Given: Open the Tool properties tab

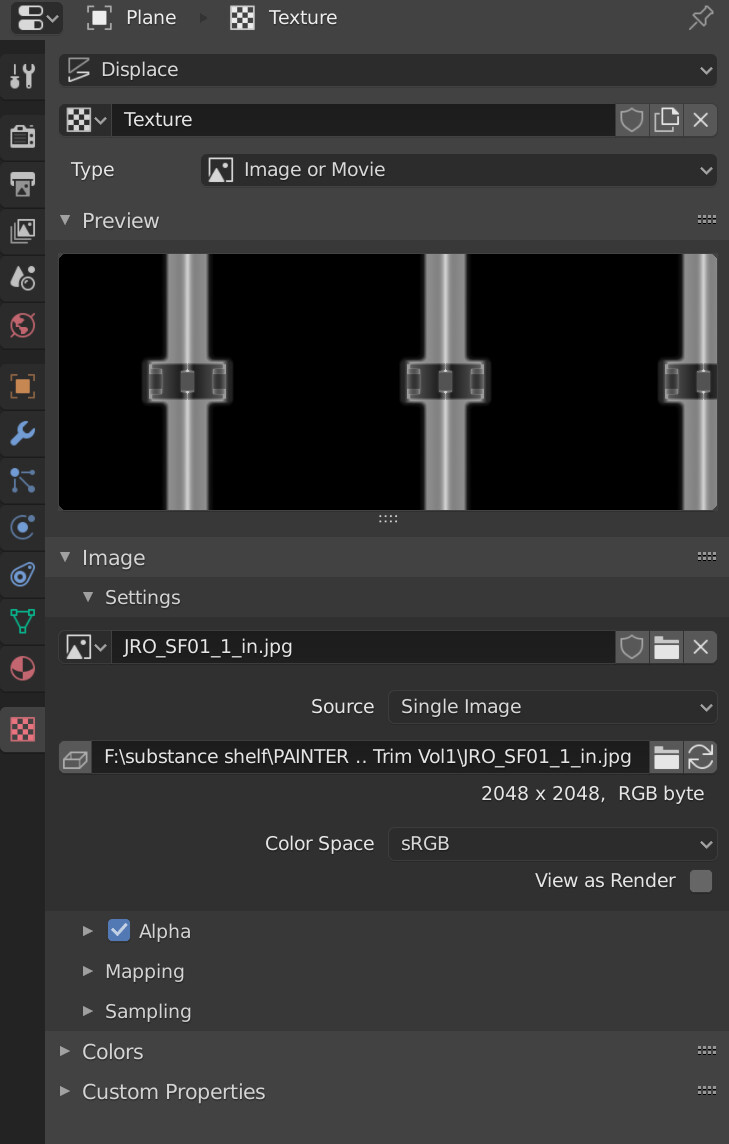Looking at the screenshot, I should [x=22, y=75].
